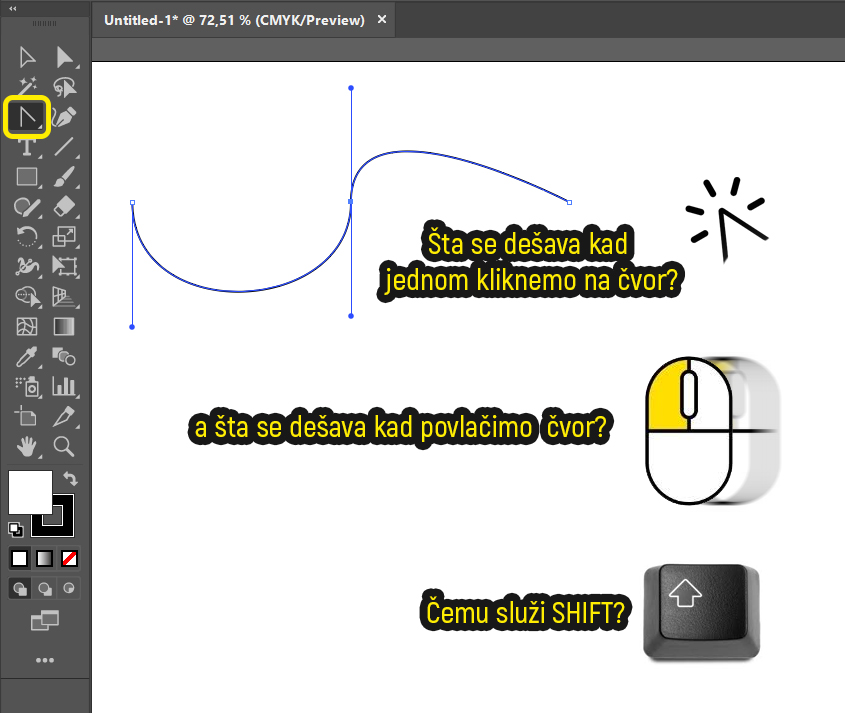Choose the Mesh tool
Image resolution: width=845 pixels, height=713 pixels.
(x=27, y=327)
